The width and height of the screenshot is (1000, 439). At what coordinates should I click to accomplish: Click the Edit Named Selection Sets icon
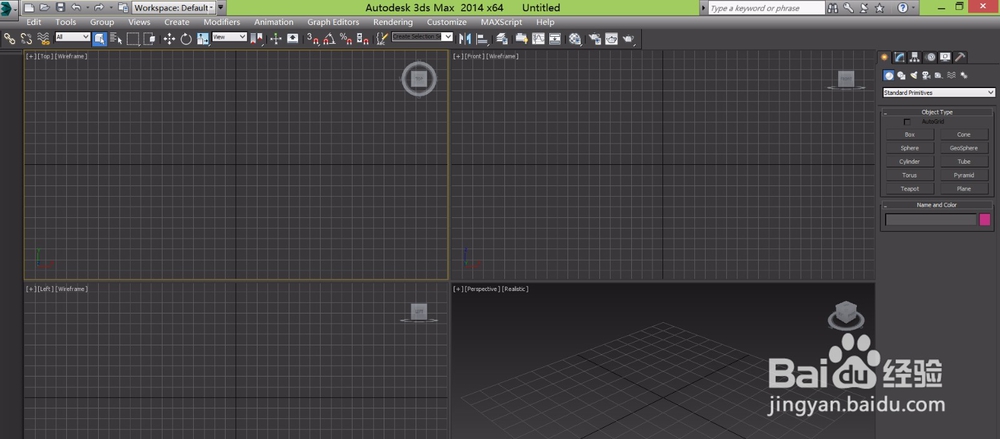coord(383,39)
